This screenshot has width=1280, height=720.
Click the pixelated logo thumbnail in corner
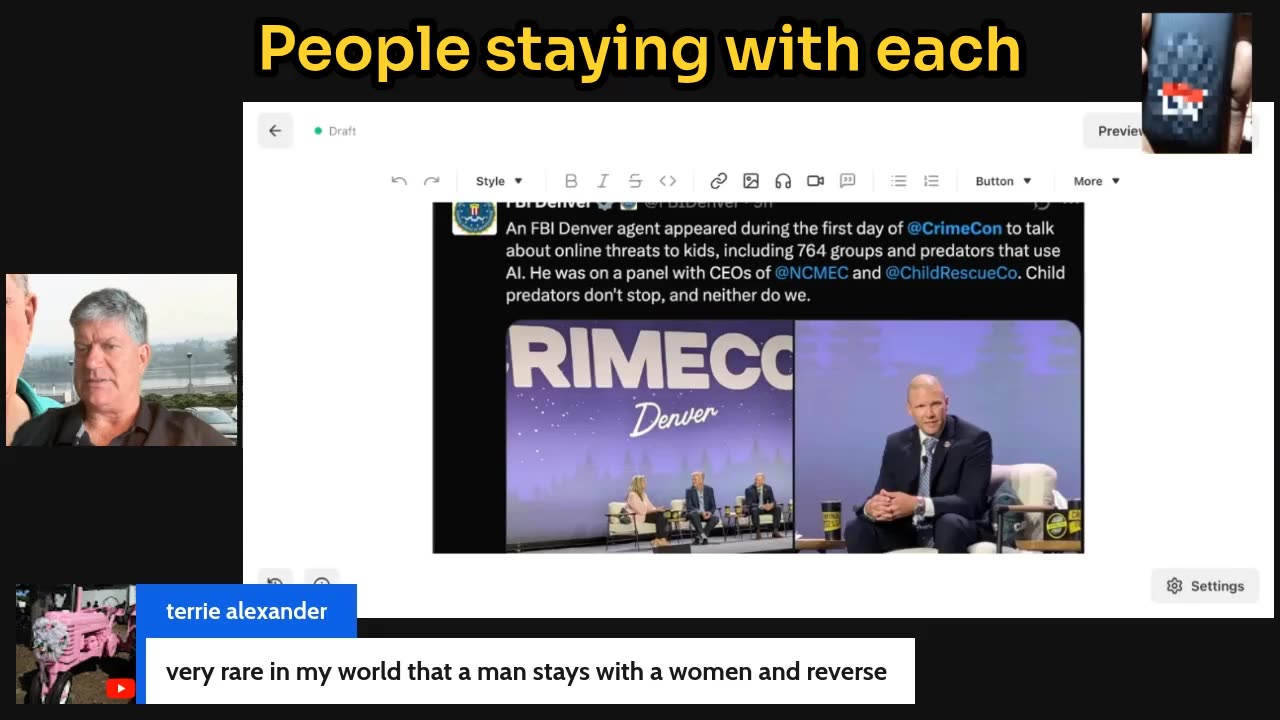coord(1197,83)
